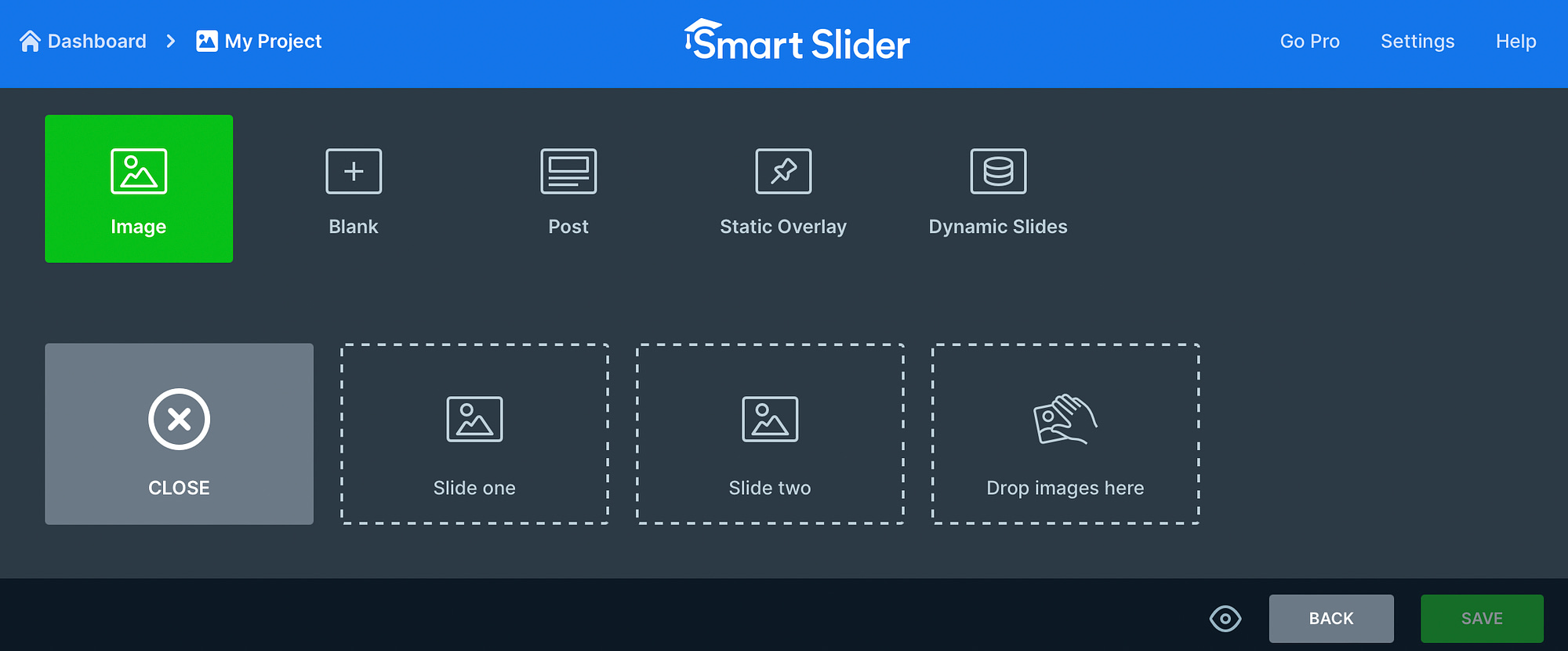Open the My Project breadcrumb
This screenshot has height=651, width=1568.
click(259, 41)
